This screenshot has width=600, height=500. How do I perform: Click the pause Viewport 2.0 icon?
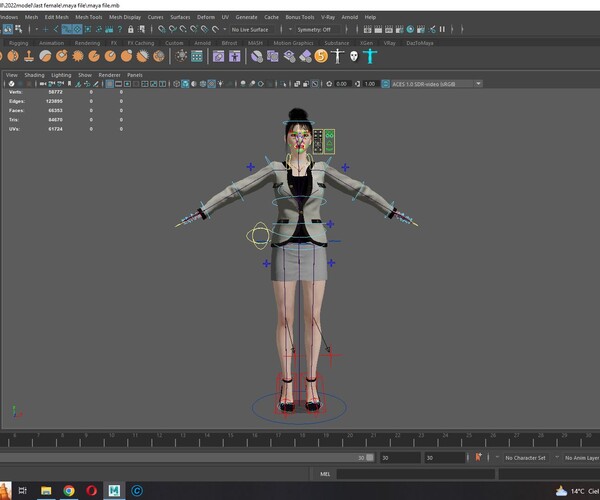tap(442, 29)
